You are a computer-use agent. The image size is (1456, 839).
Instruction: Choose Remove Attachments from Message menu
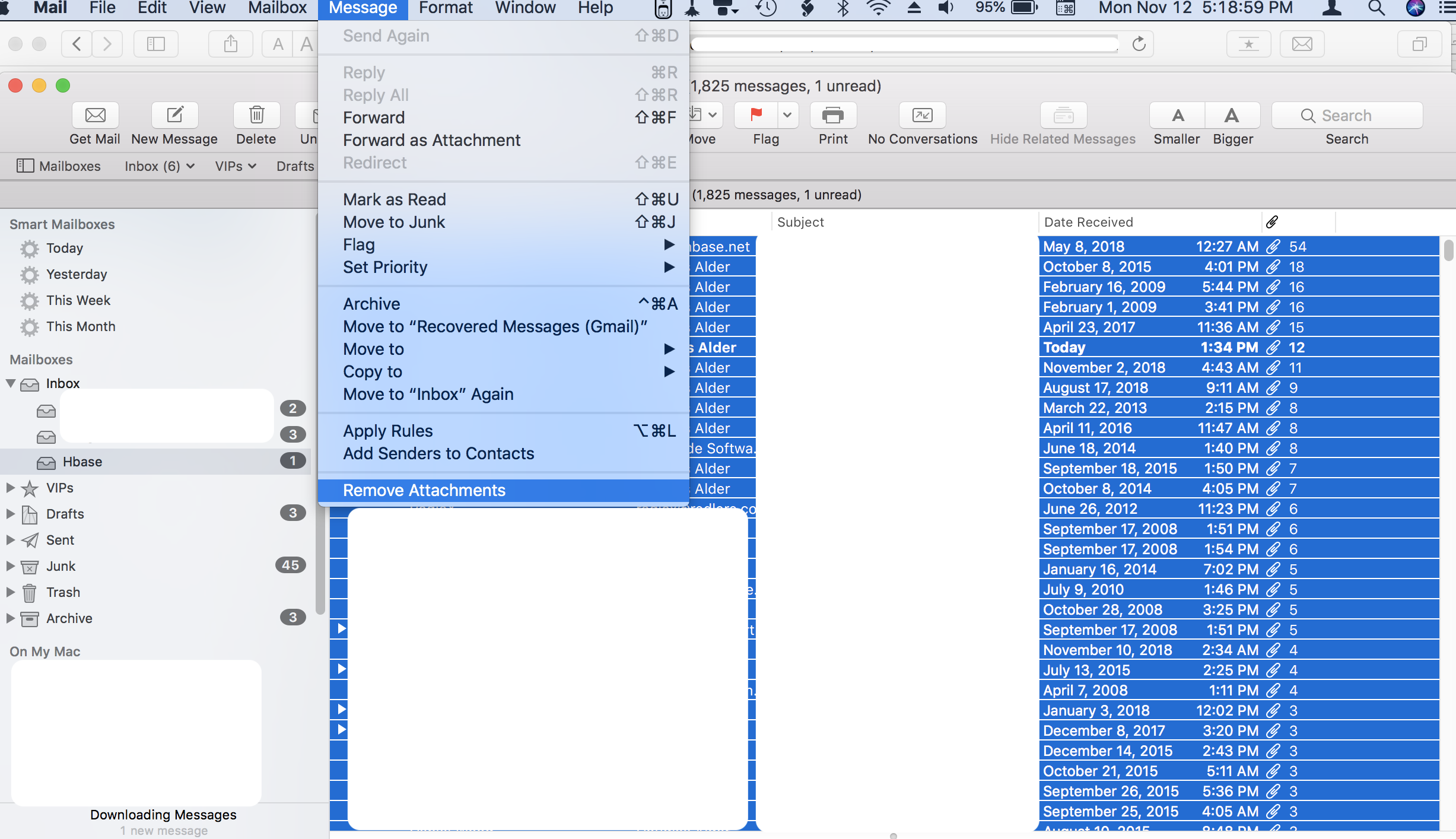point(424,490)
